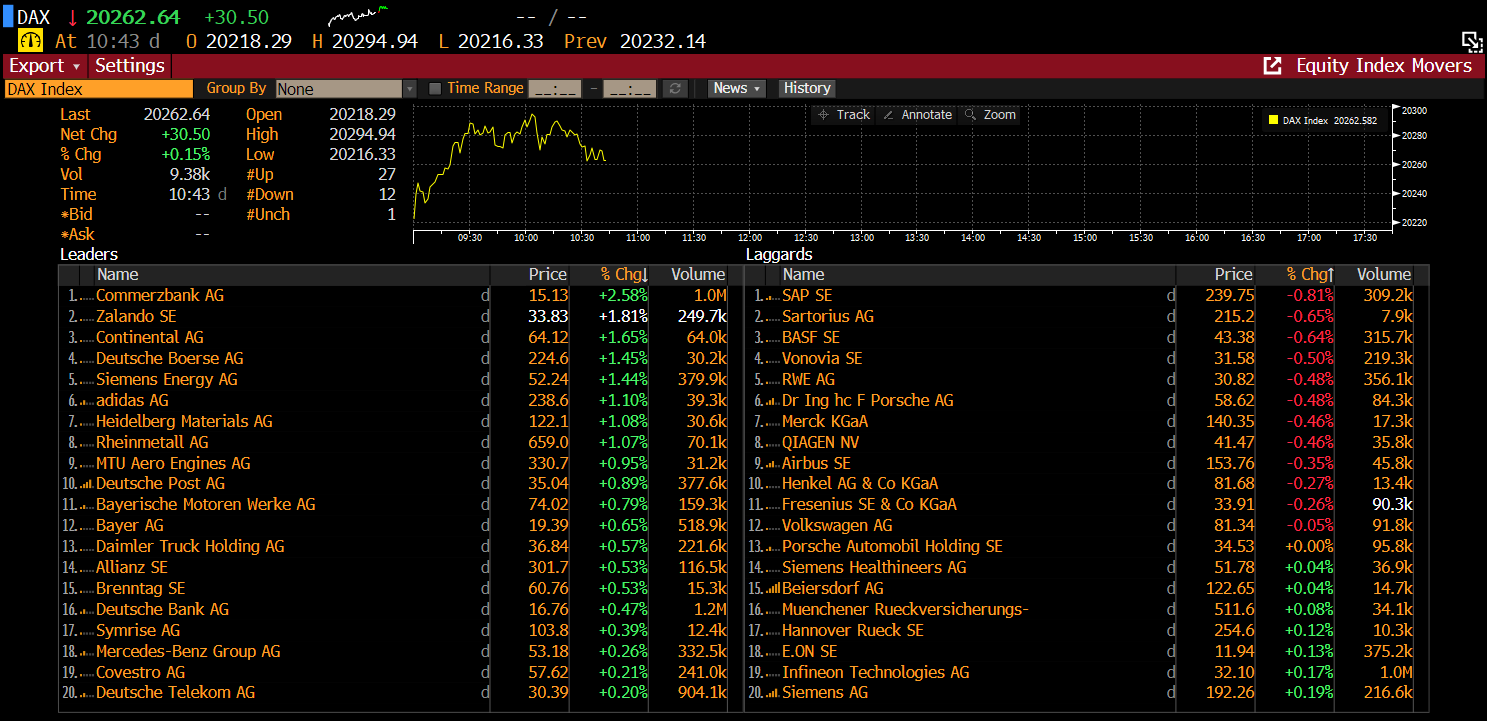Click the yellow clock icon beside At

coord(31,41)
